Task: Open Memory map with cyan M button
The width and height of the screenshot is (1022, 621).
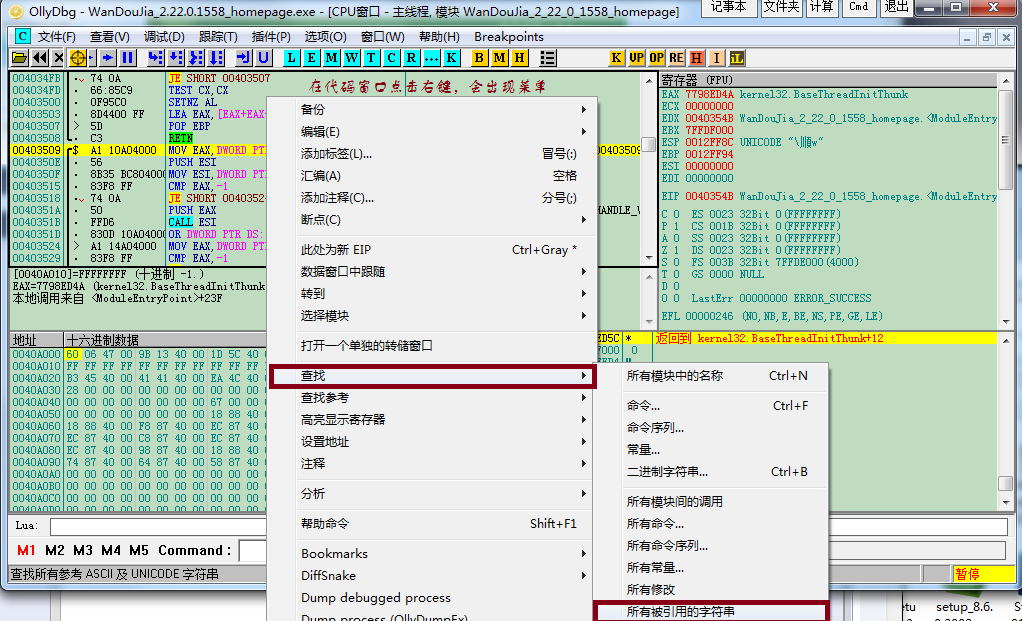Action: coord(332,58)
